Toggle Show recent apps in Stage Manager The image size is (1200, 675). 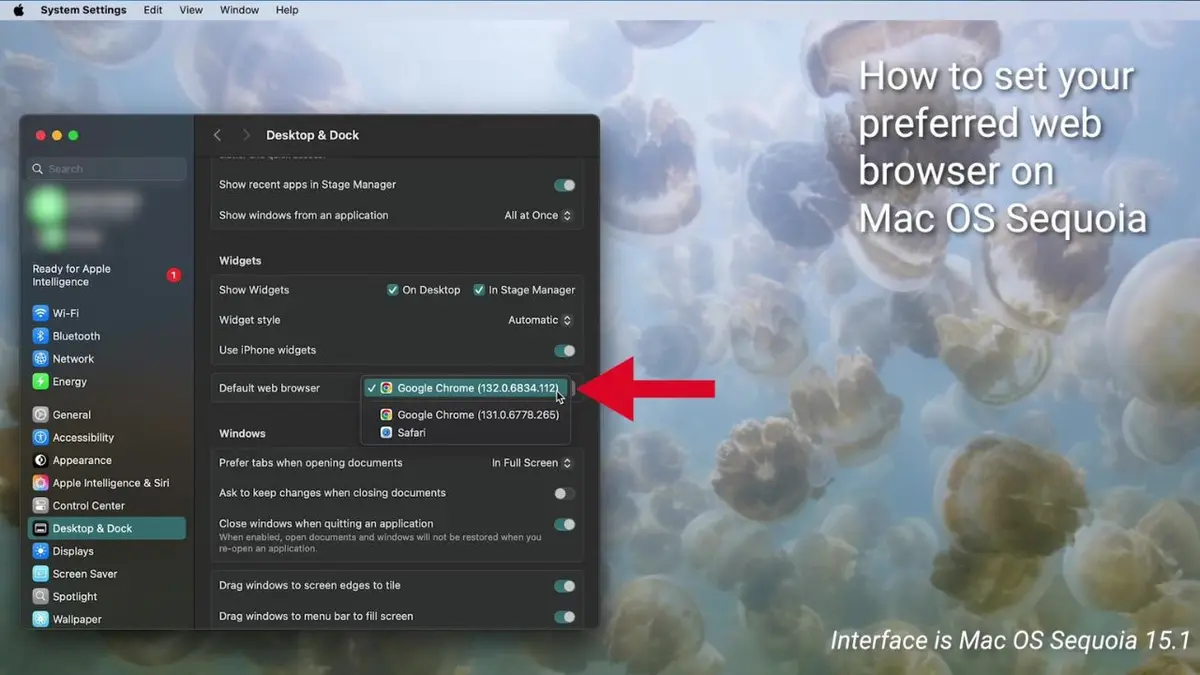(x=565, y=185)
